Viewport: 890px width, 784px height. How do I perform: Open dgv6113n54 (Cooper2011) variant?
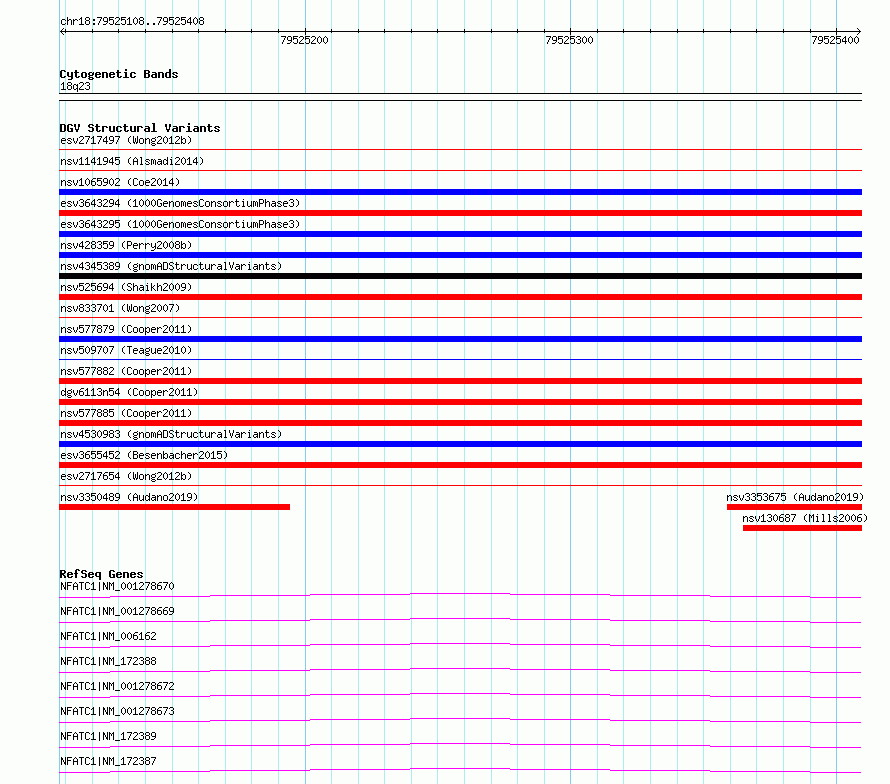click(129, 392)
